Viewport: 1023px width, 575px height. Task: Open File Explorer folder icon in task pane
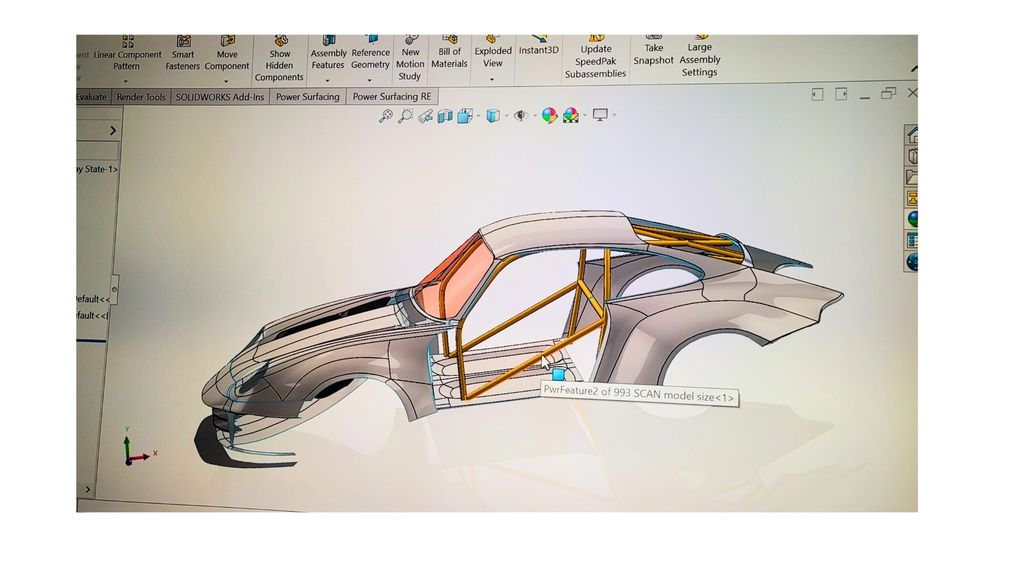[912, 177]
